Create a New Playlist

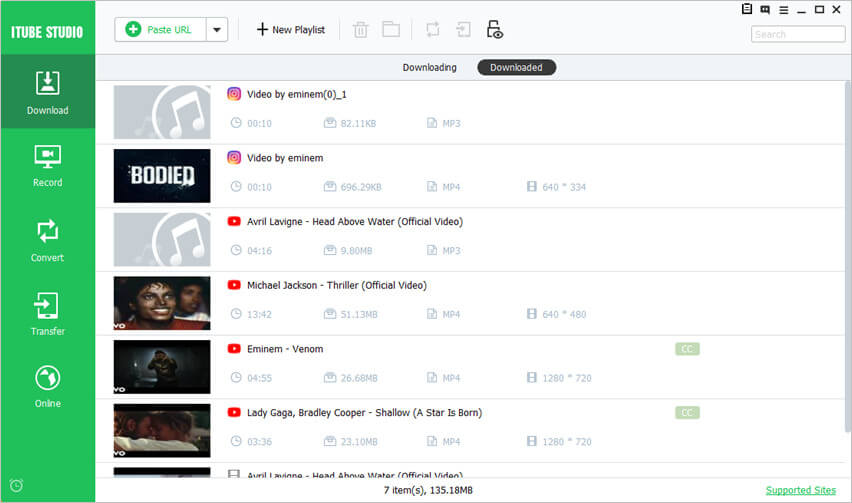click(x=290, y=29)
